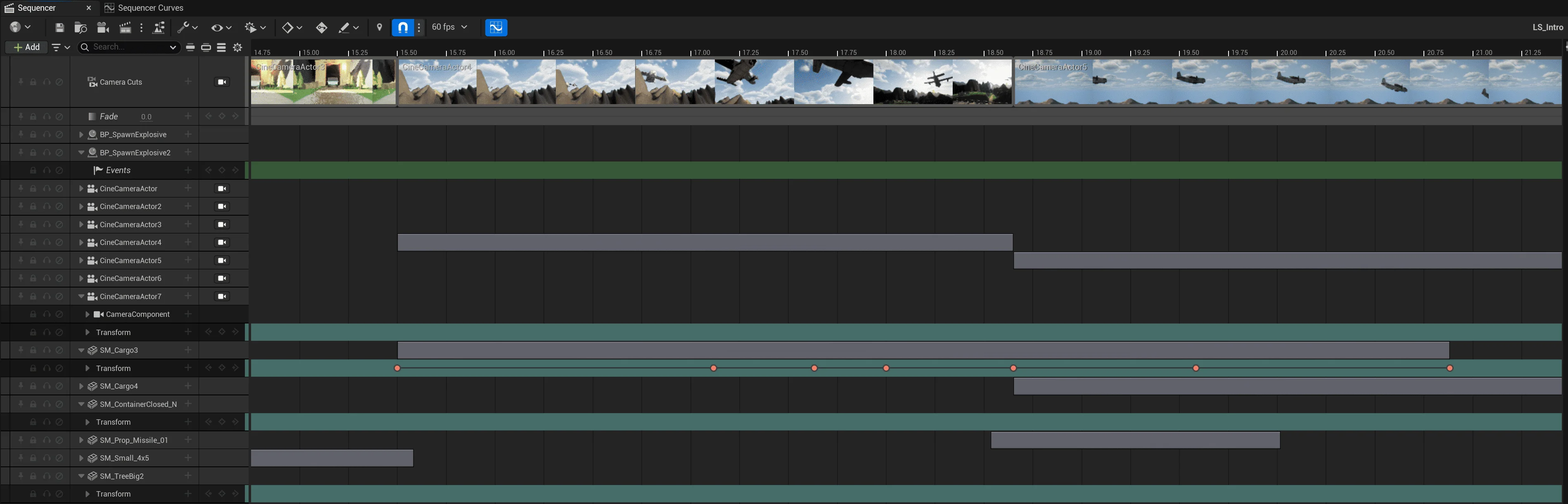Lock the CineCameraActor3 track

33,225
